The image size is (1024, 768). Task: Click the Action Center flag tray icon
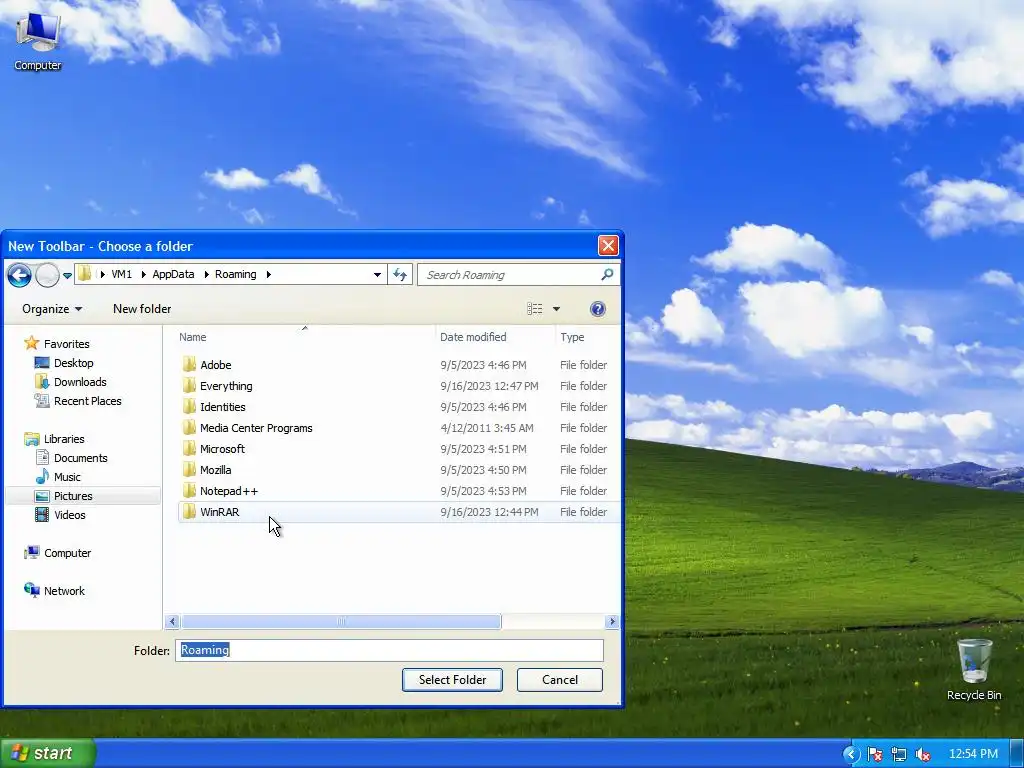874,754
